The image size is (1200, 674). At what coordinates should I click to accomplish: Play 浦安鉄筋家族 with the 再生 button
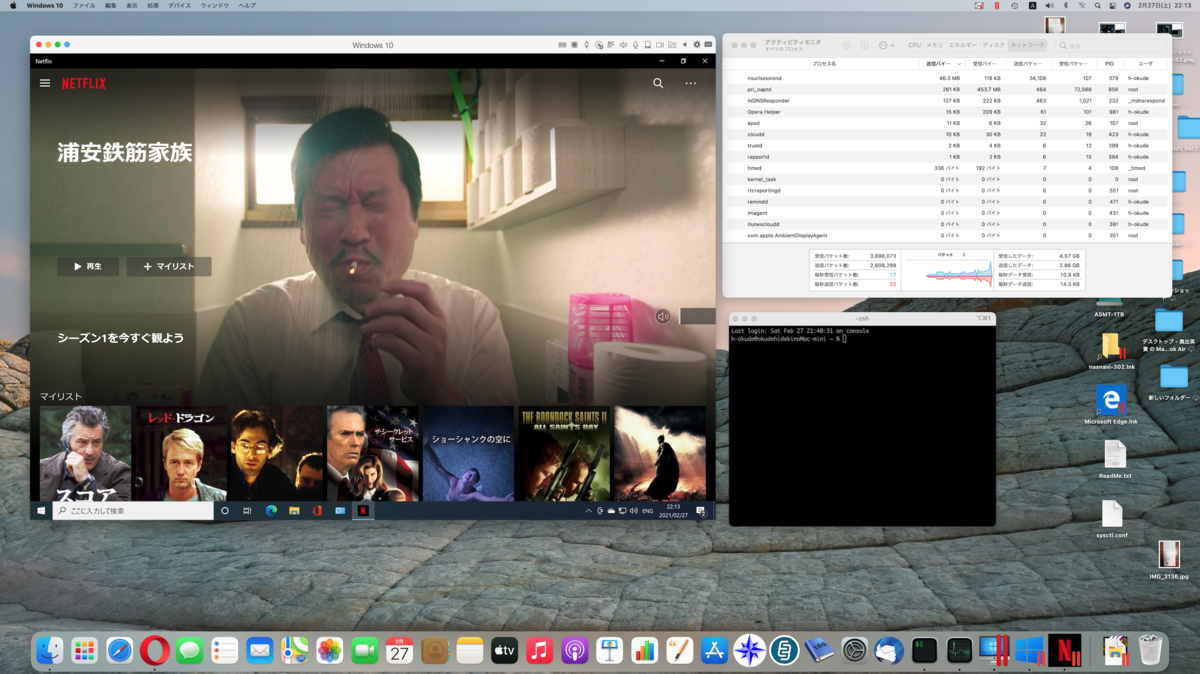coord(88,266)
